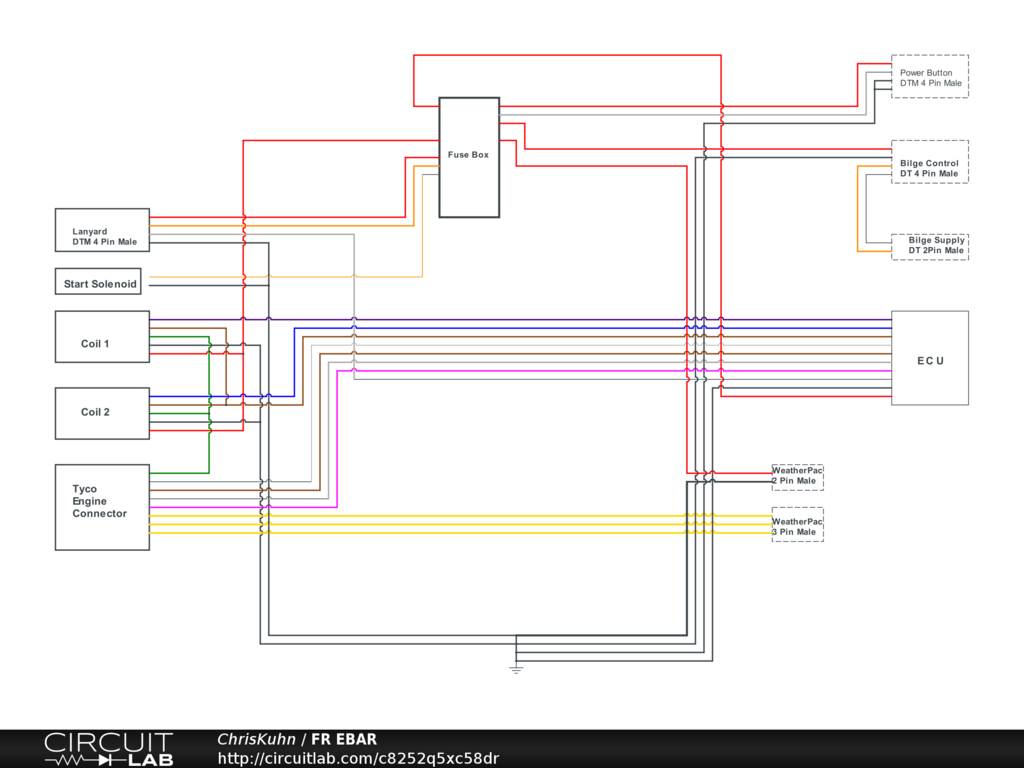1024x768 pixels.
Task: Click the ChrisKuhn author name
Action: coord(256,739)
